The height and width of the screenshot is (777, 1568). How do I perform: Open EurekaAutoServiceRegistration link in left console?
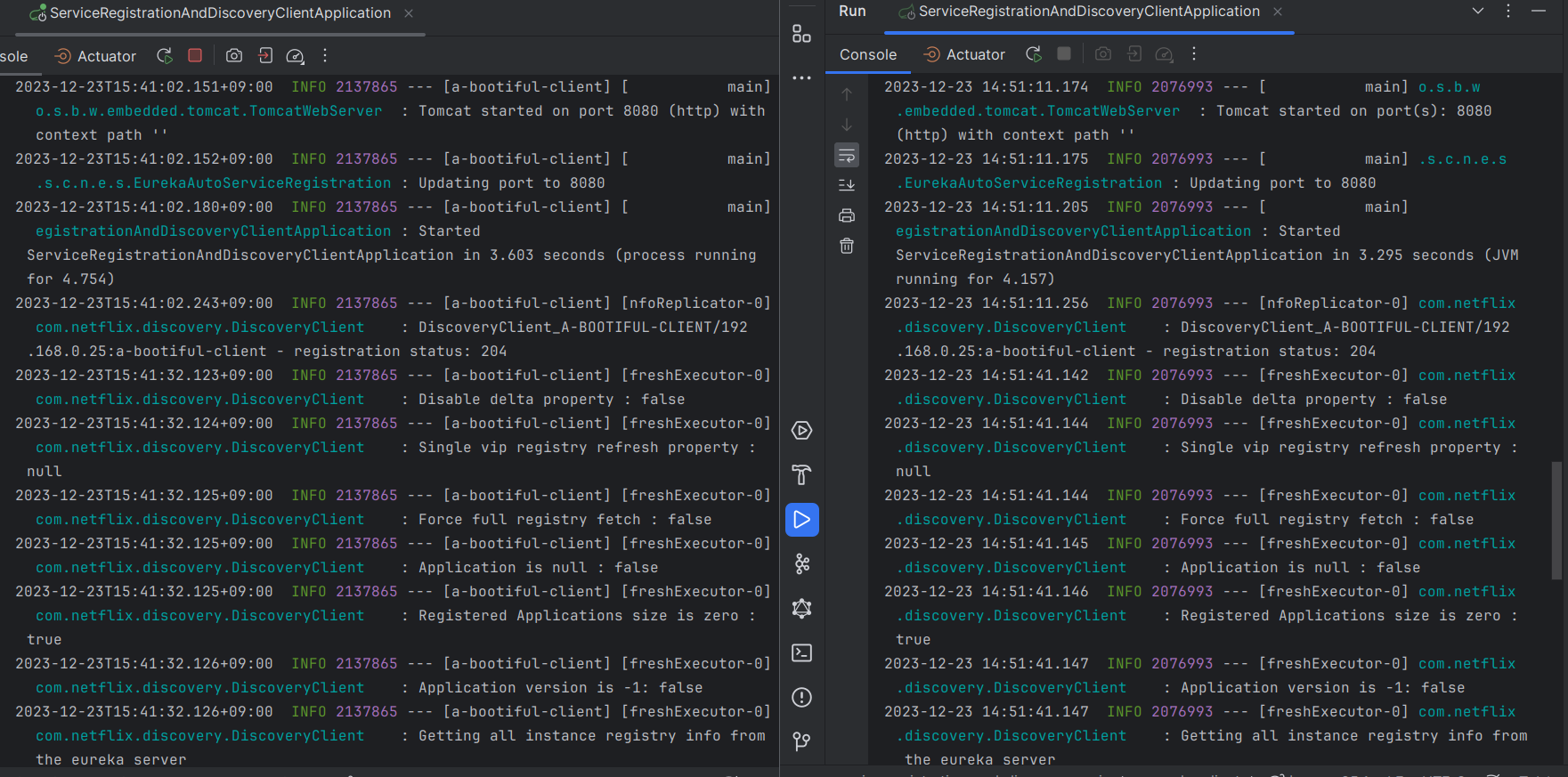pyautogui.click(x=213, y=183)
